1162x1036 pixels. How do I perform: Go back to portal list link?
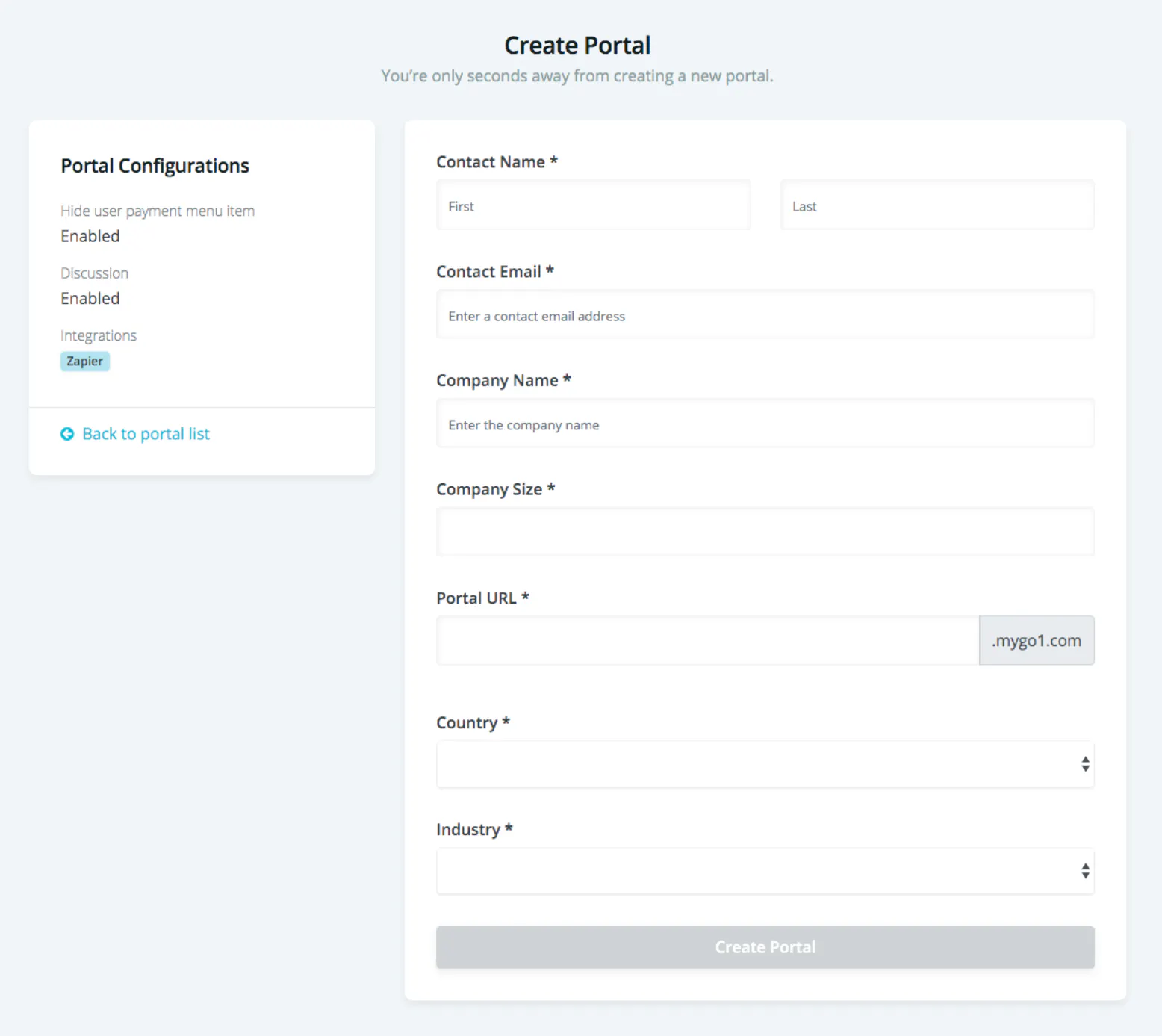[146, 434]
